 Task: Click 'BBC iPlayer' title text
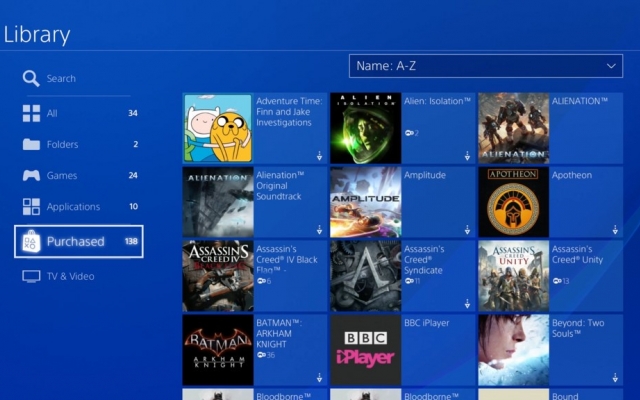pyautogui.click(x=427, y=323)
